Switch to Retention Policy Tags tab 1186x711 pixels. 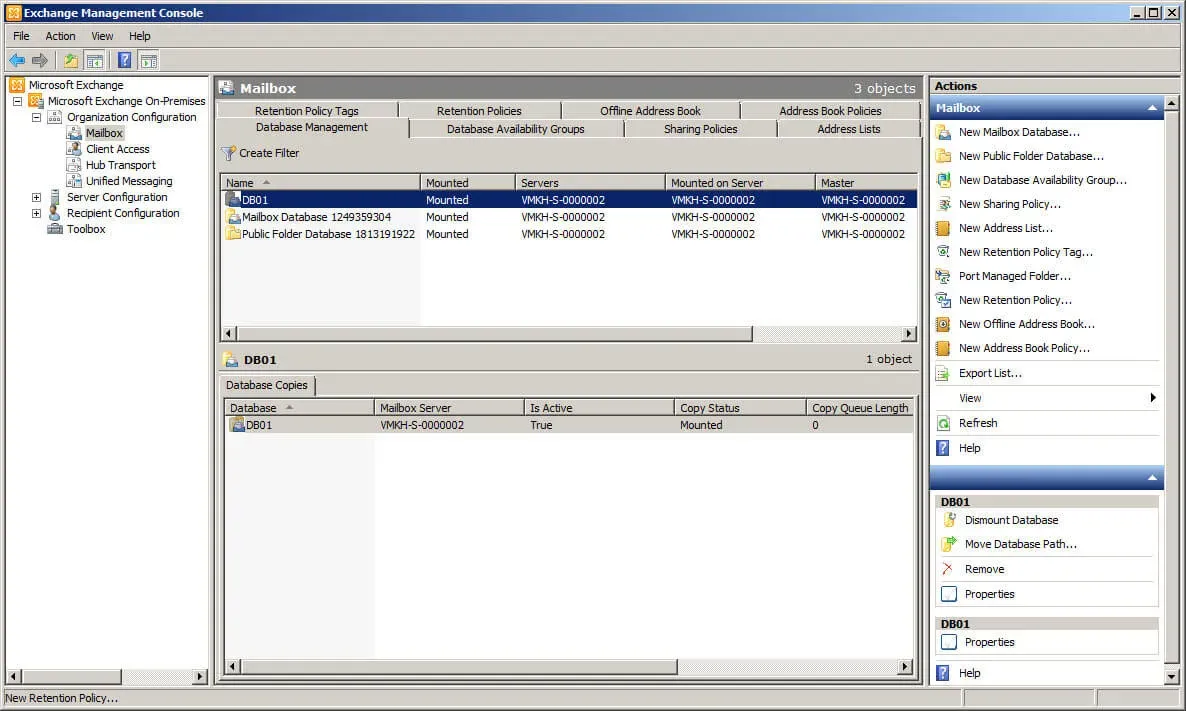306,110
